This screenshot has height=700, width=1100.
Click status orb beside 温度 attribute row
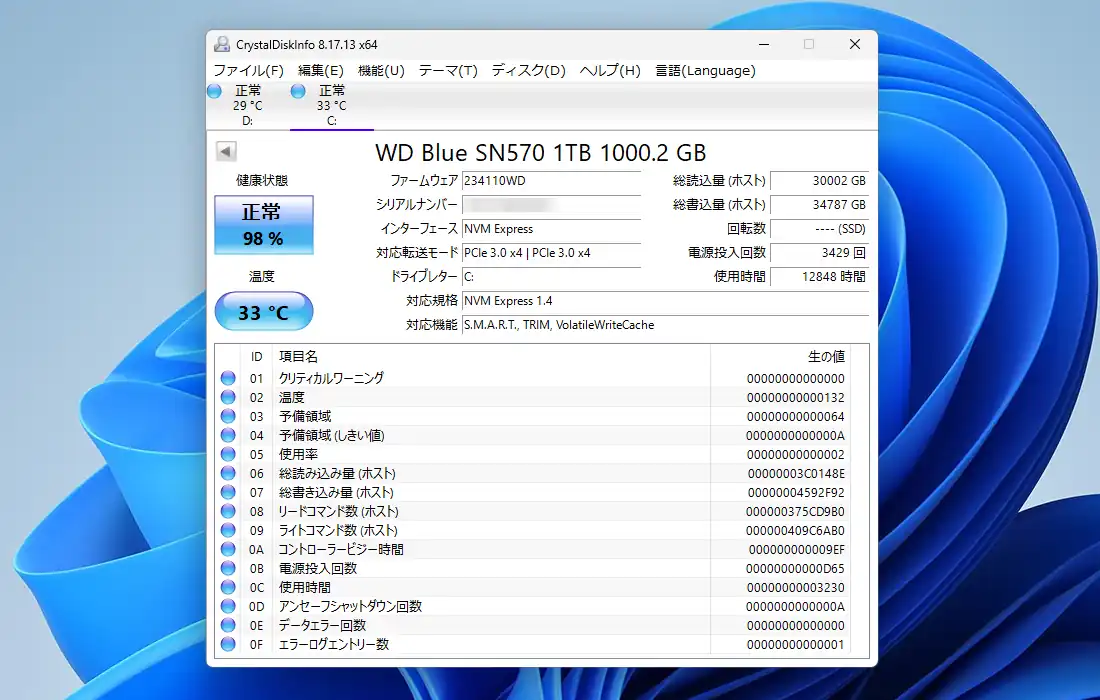point(228,397)
